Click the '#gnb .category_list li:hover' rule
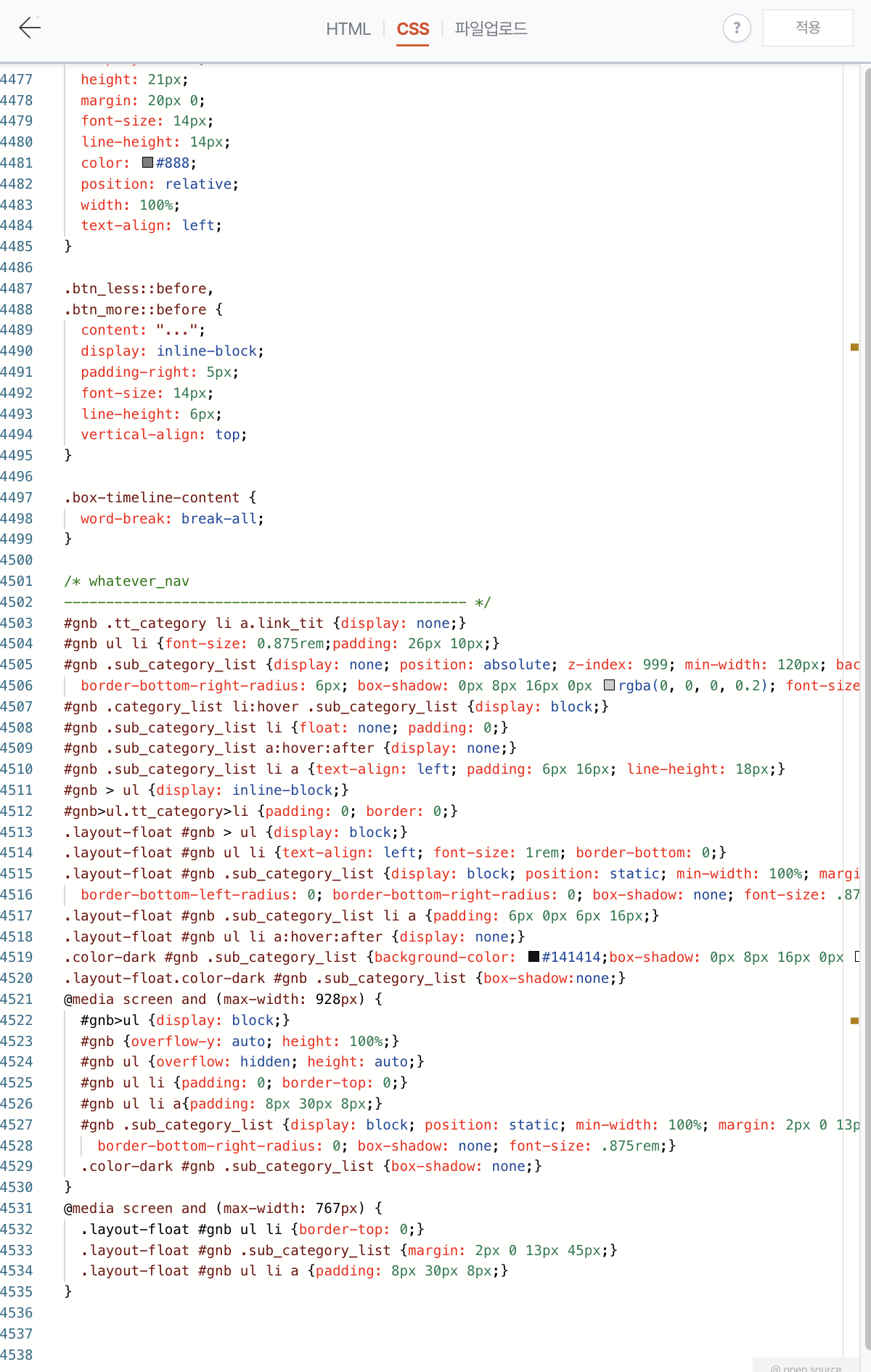 point(336,706)
